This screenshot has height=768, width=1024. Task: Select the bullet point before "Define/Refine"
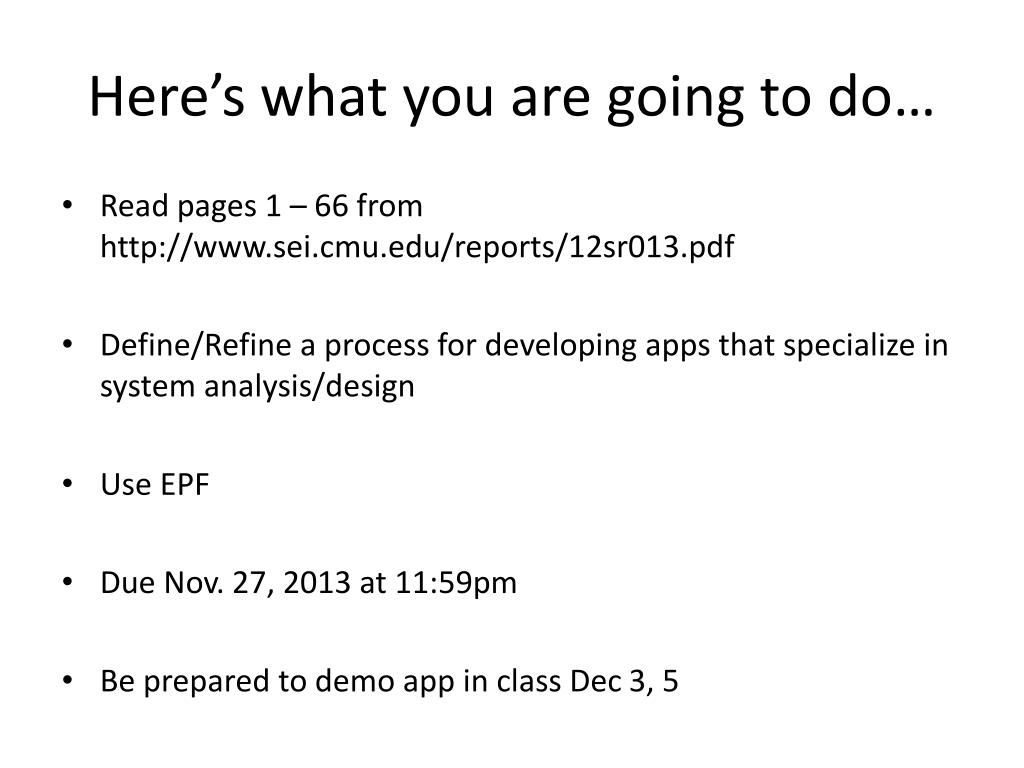[67, 344]
